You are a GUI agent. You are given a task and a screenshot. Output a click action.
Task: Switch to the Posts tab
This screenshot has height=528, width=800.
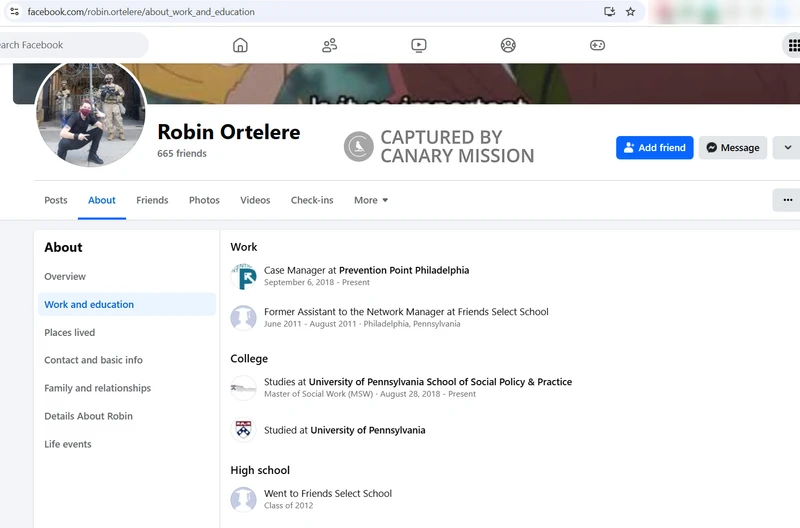(x=56, y=200)
